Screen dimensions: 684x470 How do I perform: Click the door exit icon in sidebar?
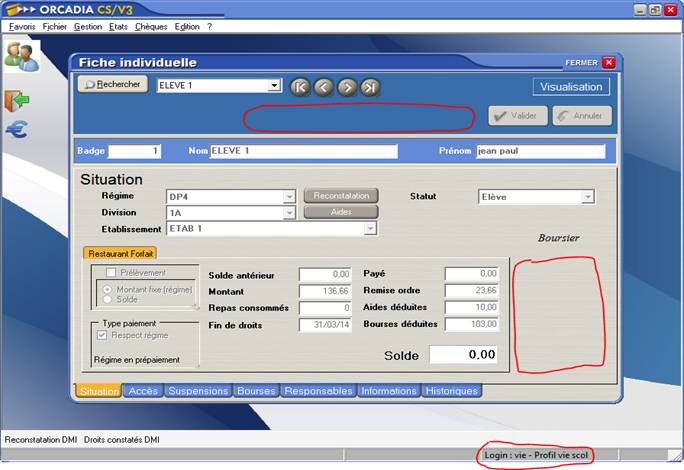click(x=17, y=99)
